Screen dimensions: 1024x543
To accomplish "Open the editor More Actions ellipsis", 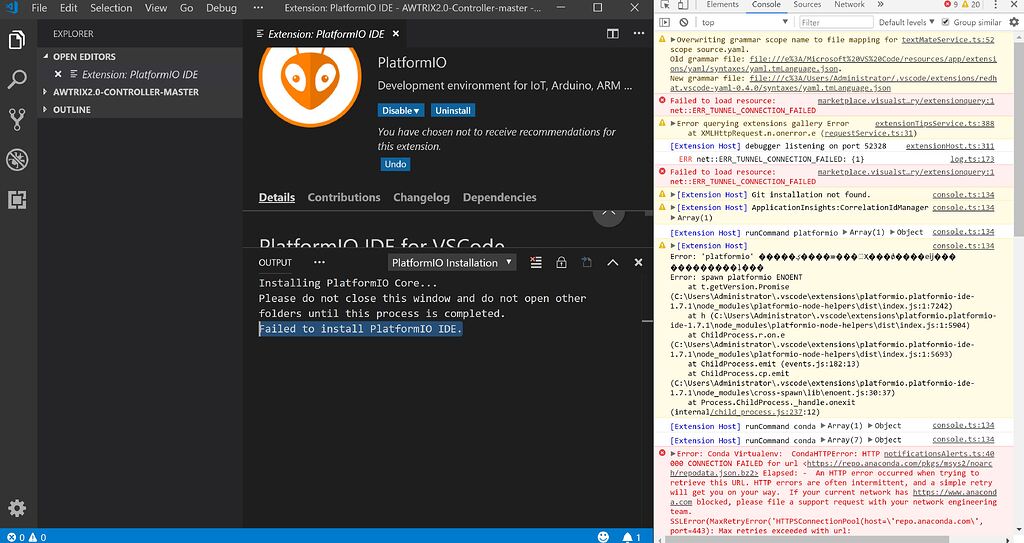I will click(639, 33).
